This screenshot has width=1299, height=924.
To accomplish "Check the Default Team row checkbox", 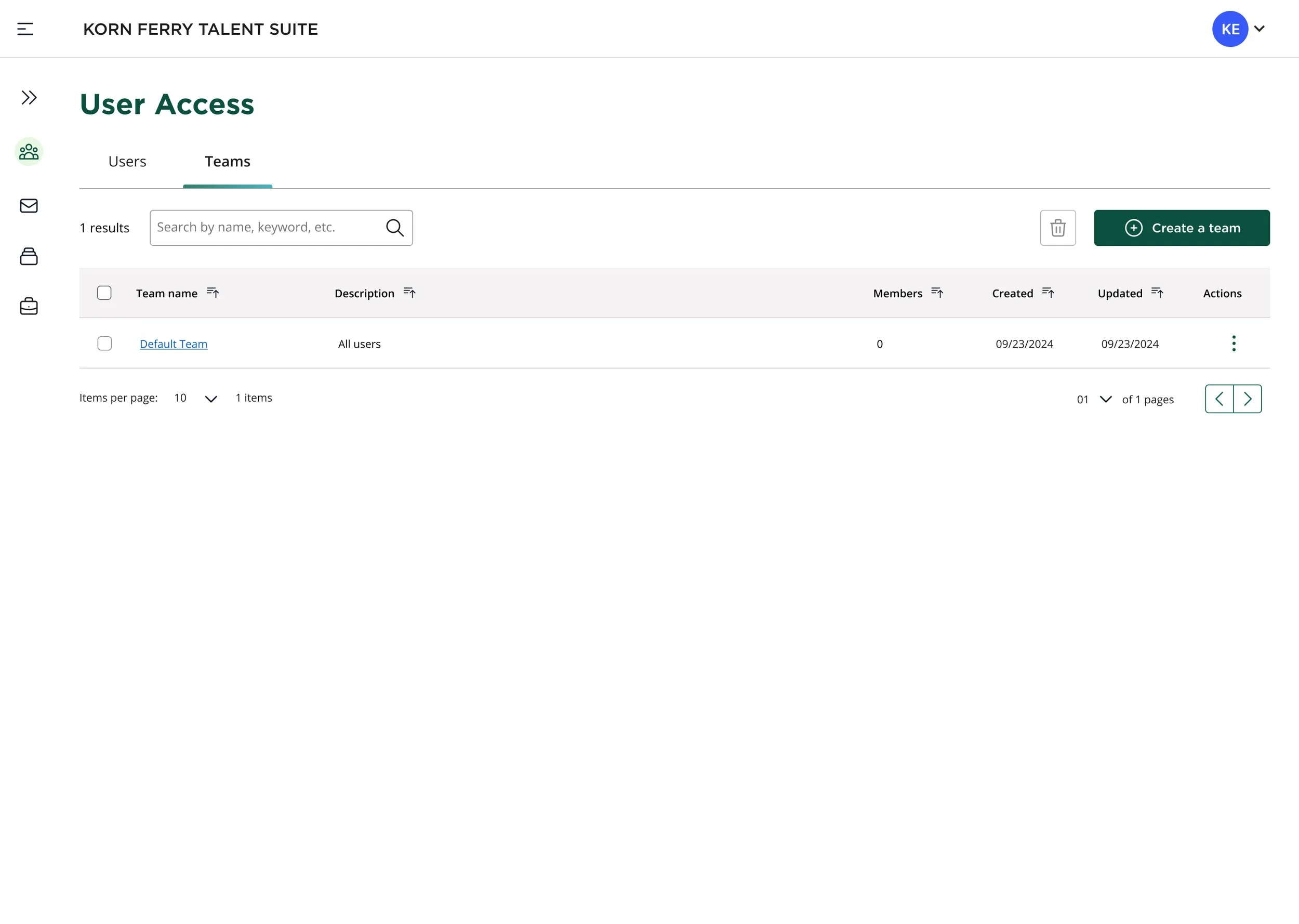I will pos(104,344).
